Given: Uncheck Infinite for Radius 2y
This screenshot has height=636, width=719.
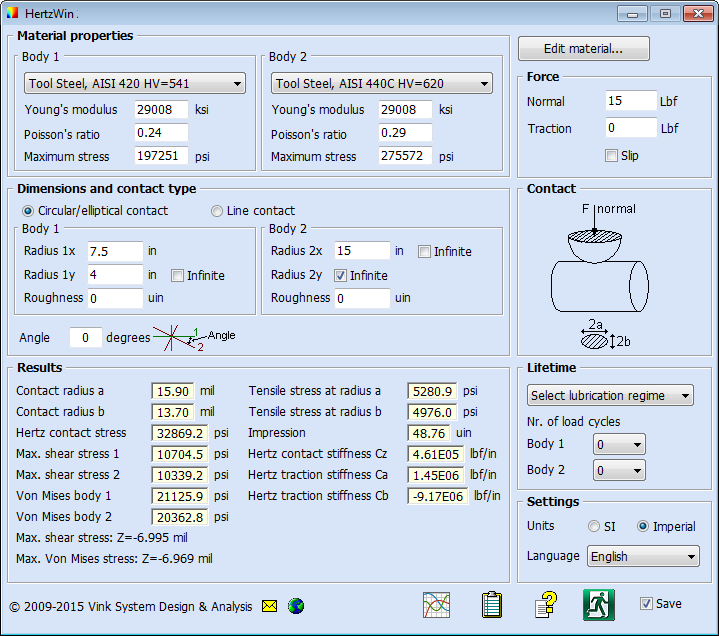Looking at the screenshot, I should coord(341,275).
